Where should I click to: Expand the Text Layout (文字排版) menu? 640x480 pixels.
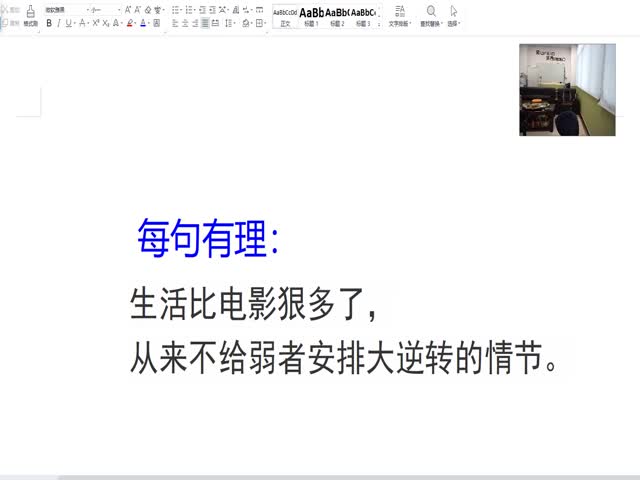(x=399, y=15)
